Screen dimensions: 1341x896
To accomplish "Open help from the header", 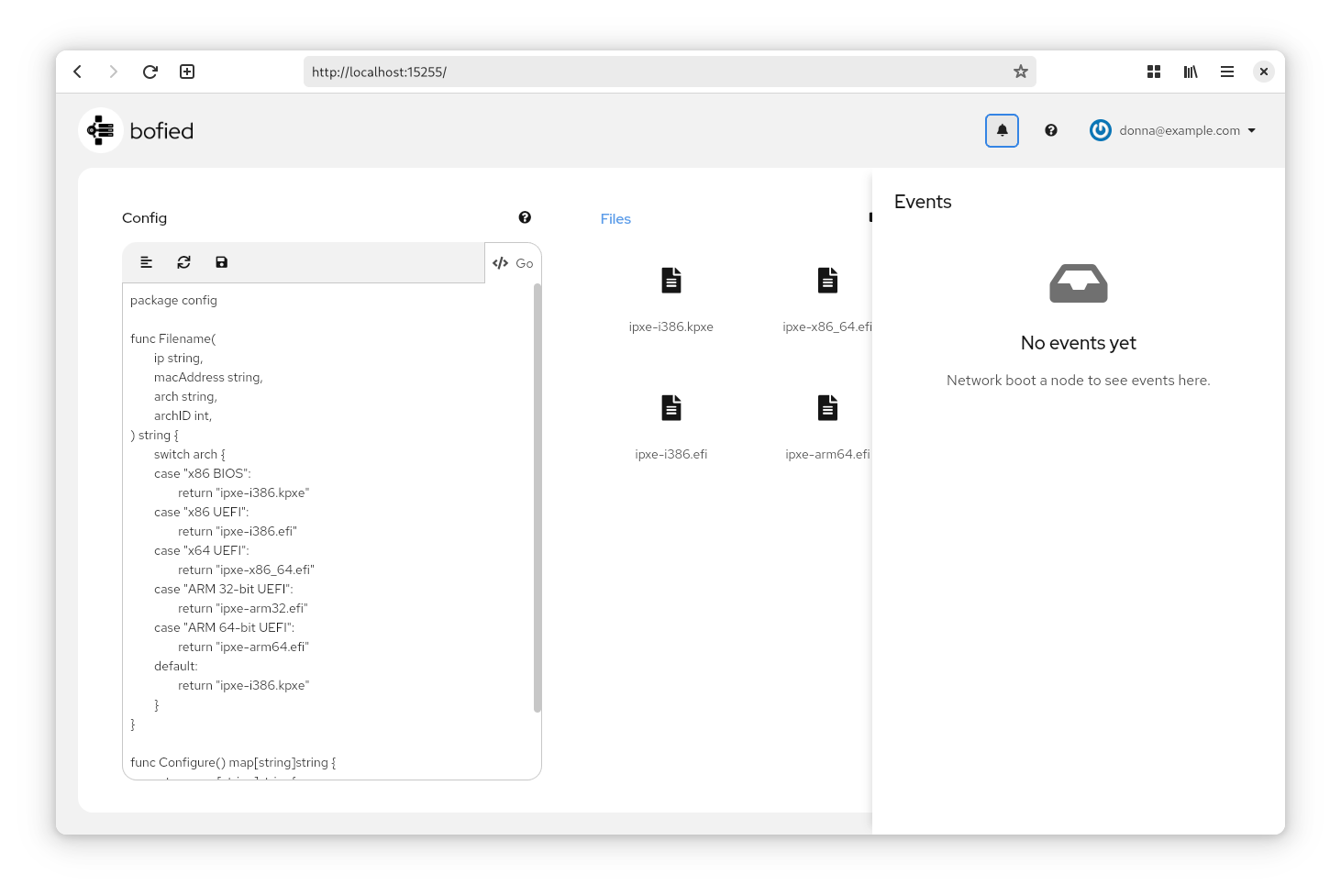I will tap(1051, 130).
